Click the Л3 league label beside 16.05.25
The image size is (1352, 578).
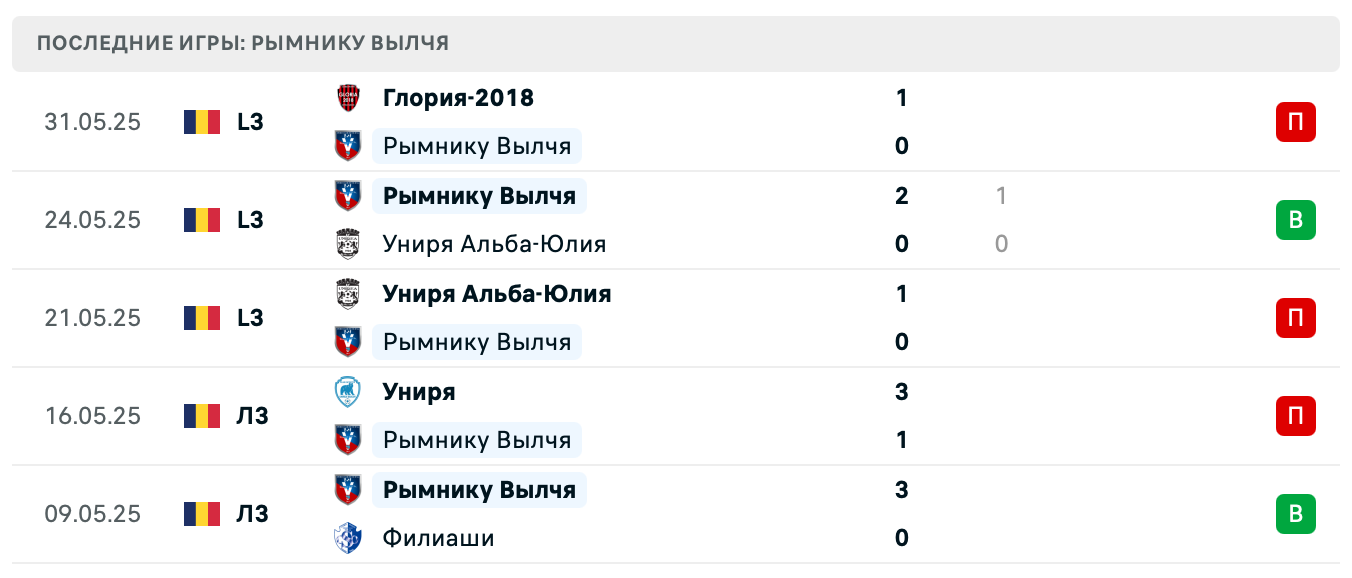253,416
